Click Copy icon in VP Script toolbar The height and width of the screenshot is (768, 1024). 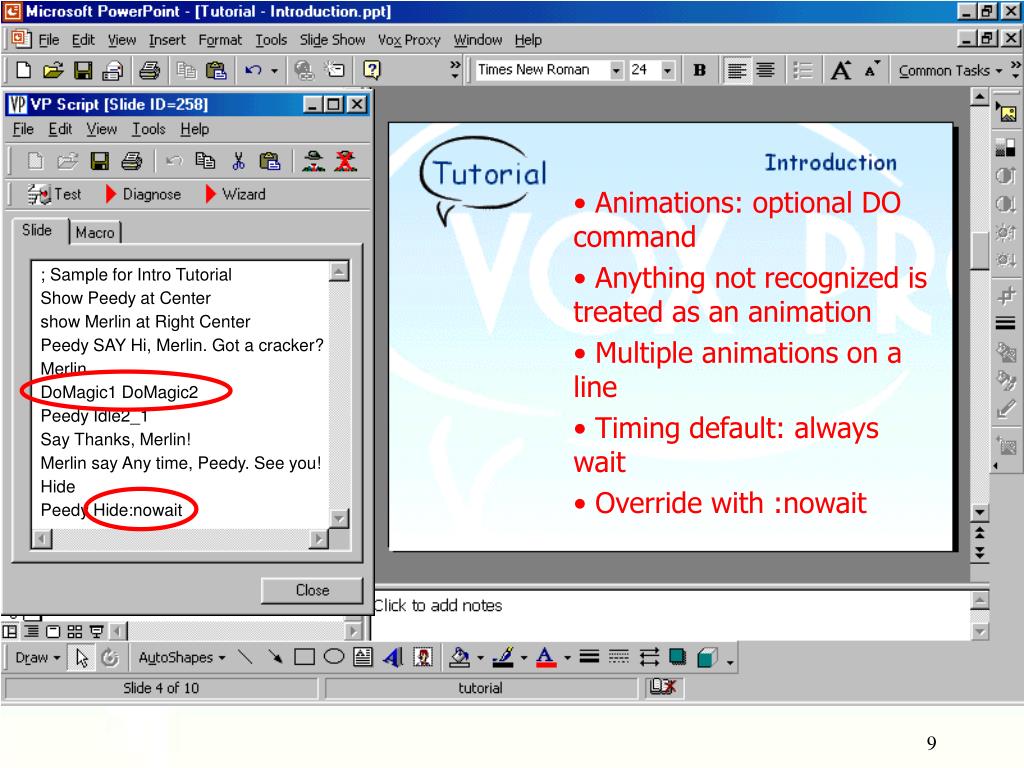[x=205, y=161]
